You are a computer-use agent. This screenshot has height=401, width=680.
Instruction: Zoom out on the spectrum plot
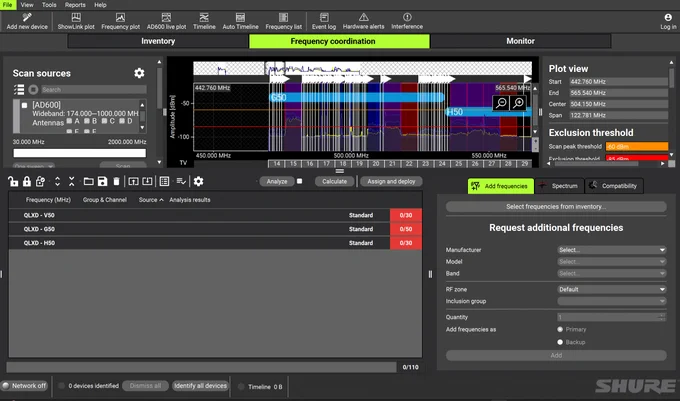pos(501,103)
